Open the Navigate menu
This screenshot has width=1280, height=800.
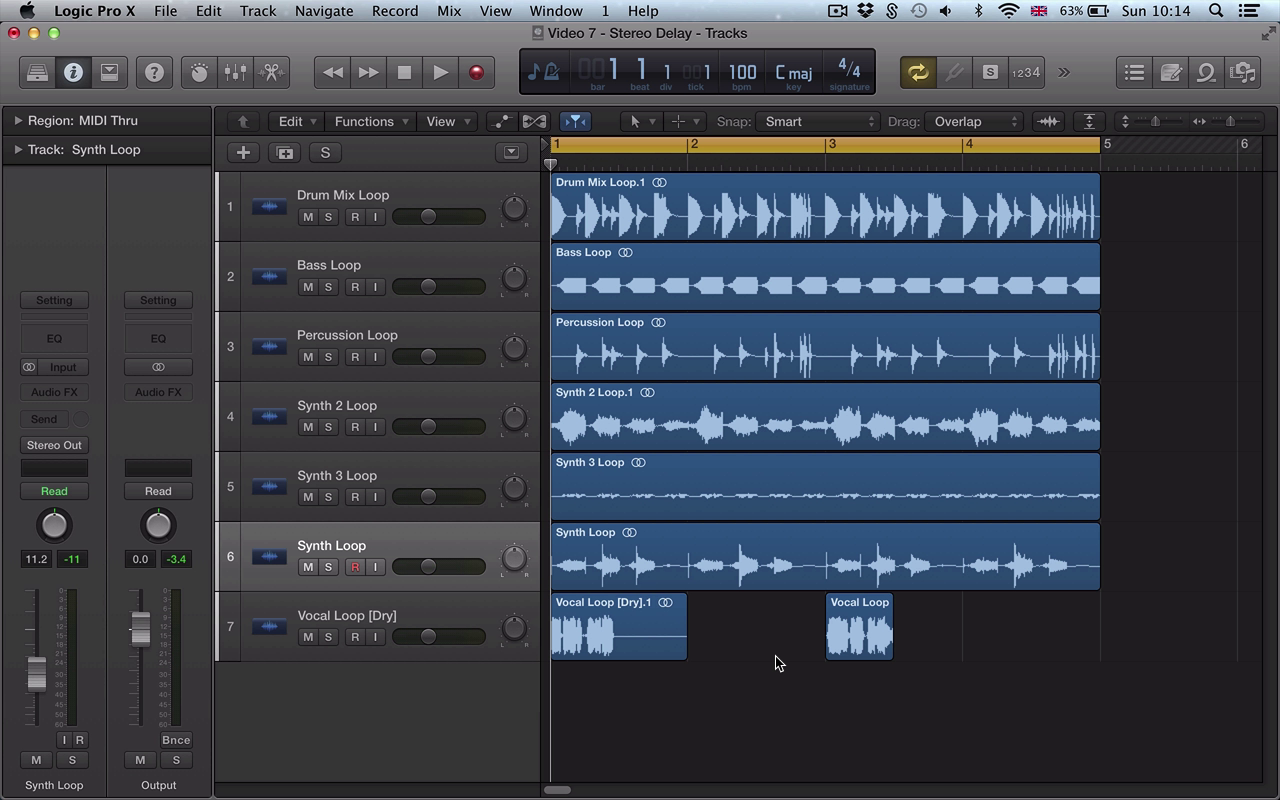[324, 11]
